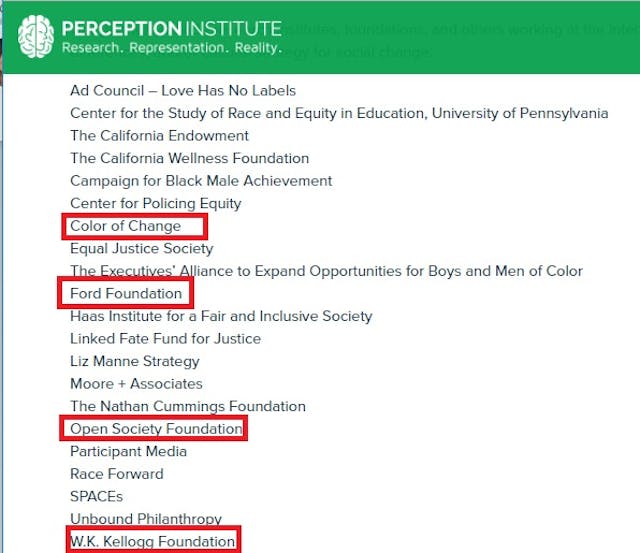Click The Executives' Alliance to Expand Opportunities entry
640x553 pixels.
coord(326,271)
